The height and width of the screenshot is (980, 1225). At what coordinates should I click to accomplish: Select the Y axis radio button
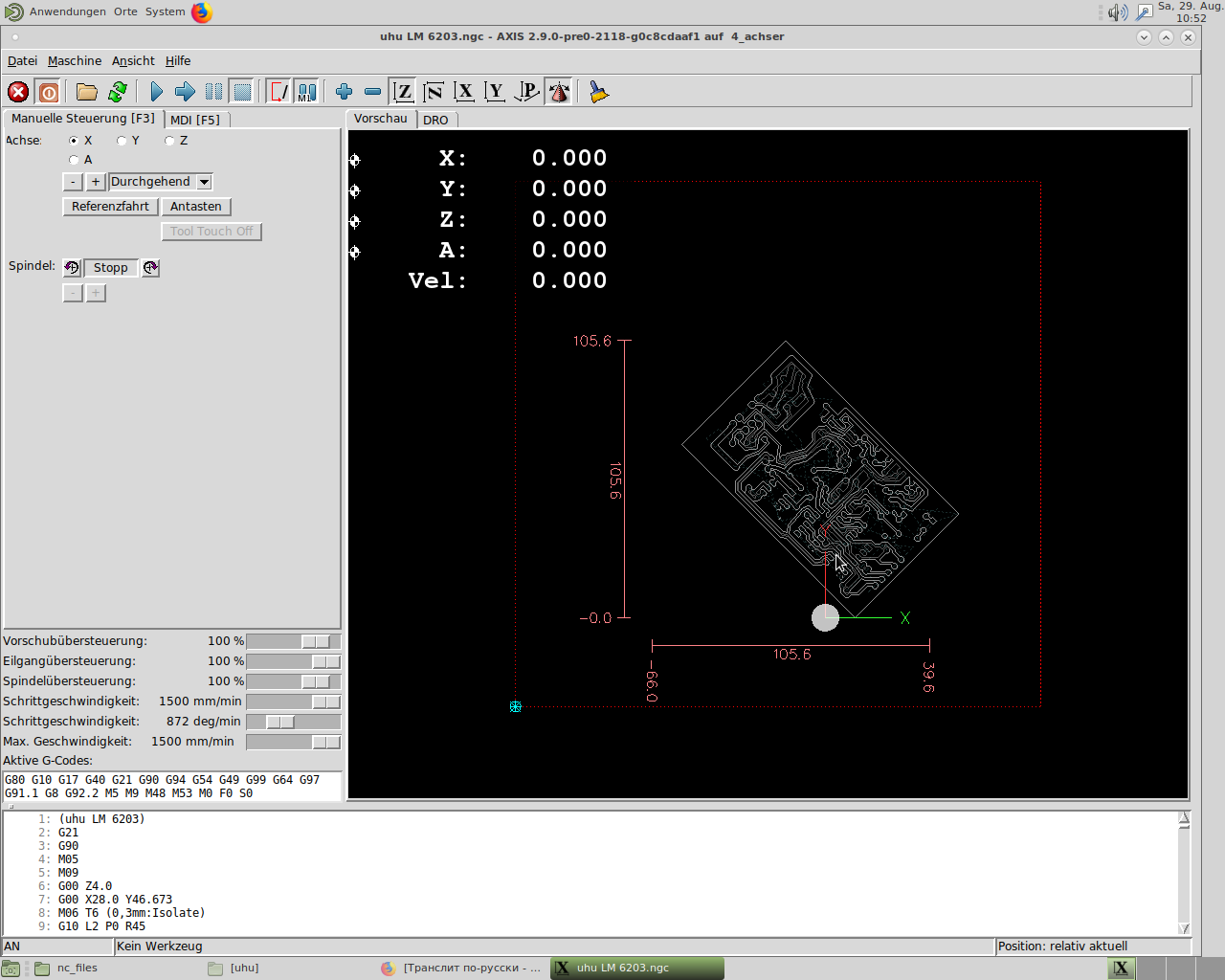point(122,141)
